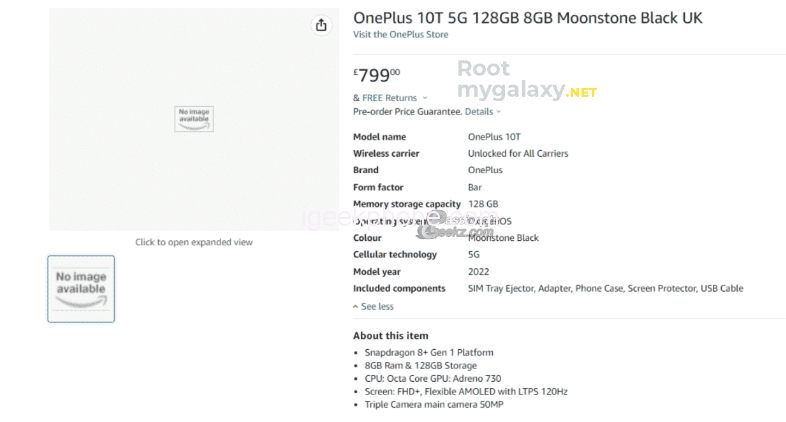This screenshot has width=786, height=422.
Task: Click "Triple Camera main camera 50MP" bullet
Action: click(x=433, y=405)
